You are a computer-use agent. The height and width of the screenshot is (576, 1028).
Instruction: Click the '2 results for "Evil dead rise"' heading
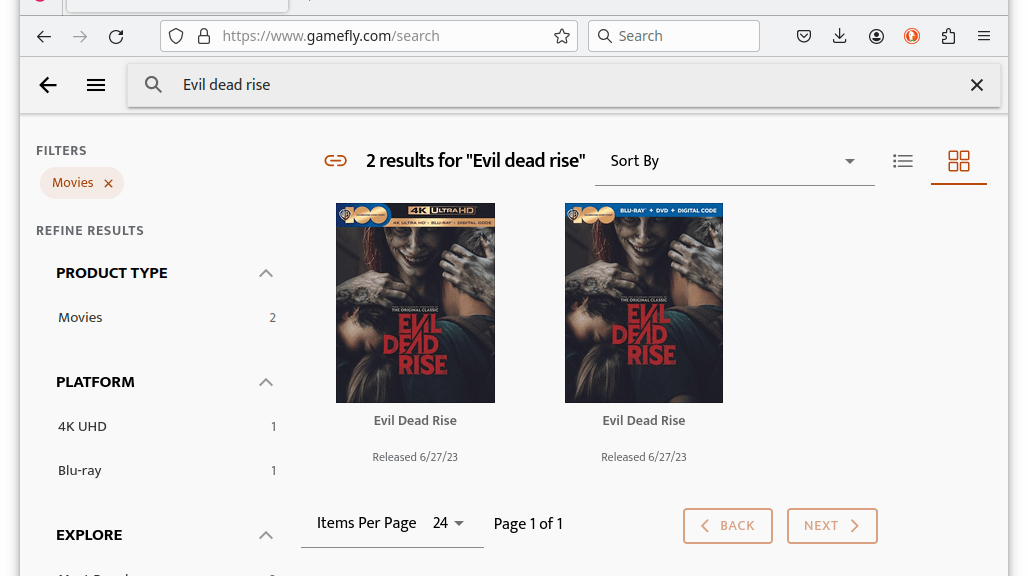point(475,161)
